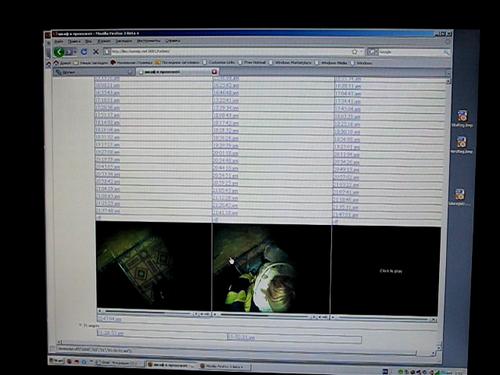Open the Home bookmark icon in bookmarks toolbar
The width and height of the screenshot is (500, 375).
coord(56,63)
